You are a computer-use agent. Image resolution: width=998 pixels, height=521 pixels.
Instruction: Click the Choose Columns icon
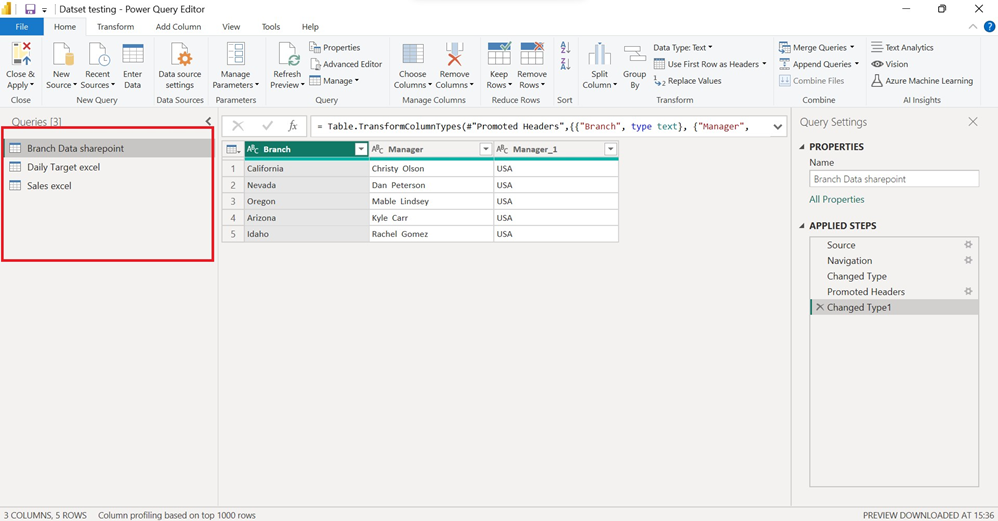[x=412, y=55]
